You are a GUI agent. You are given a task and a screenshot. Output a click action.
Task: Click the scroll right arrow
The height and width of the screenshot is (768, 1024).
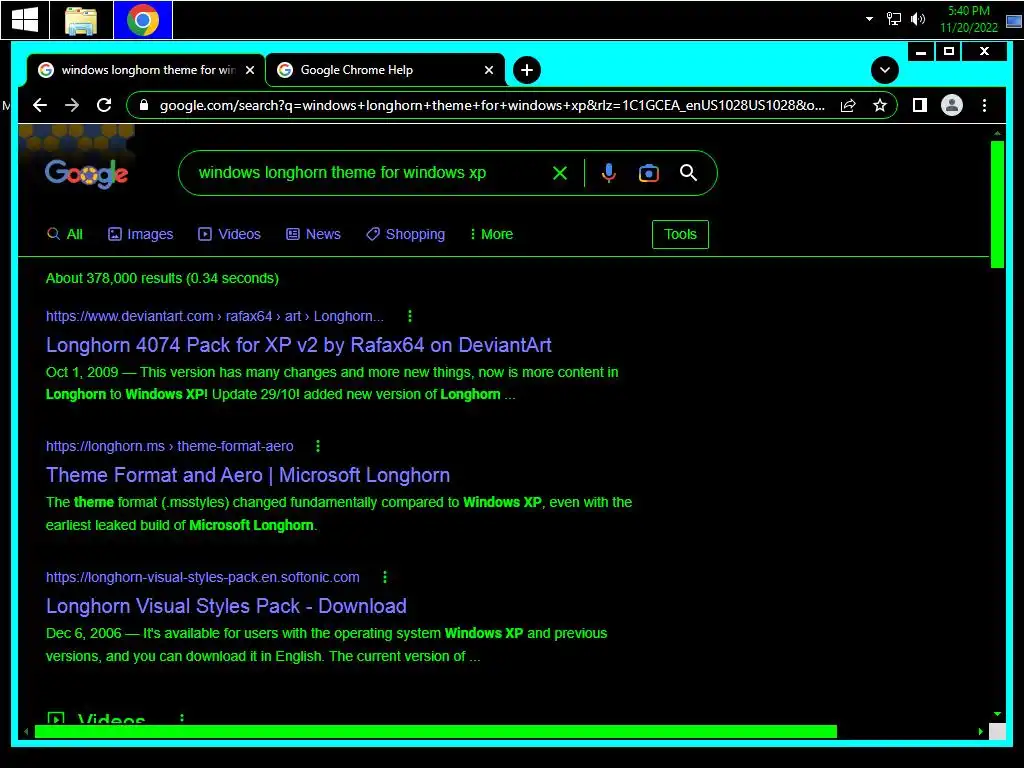pyautogui.click(x=980, y=732)
